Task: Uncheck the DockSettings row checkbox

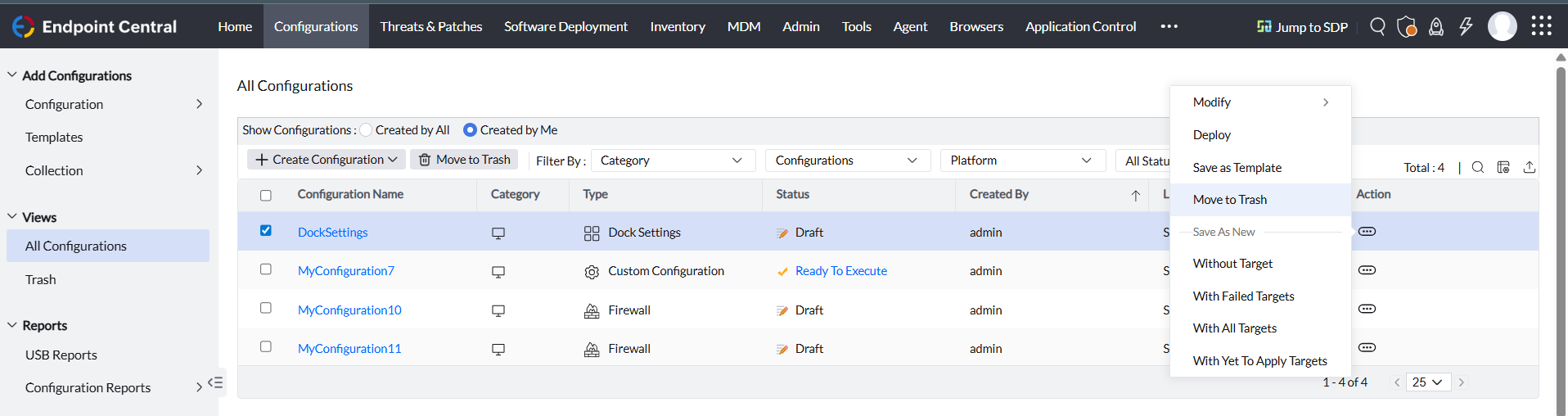Action: click(266, 231)
